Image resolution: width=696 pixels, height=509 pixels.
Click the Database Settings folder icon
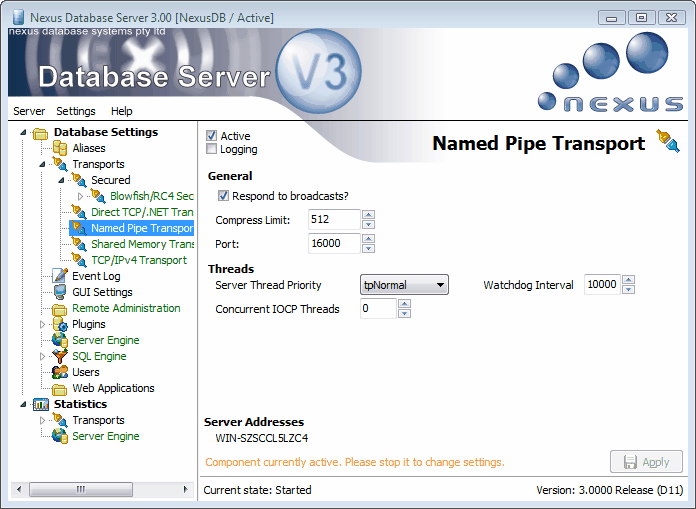coord(40,132)
